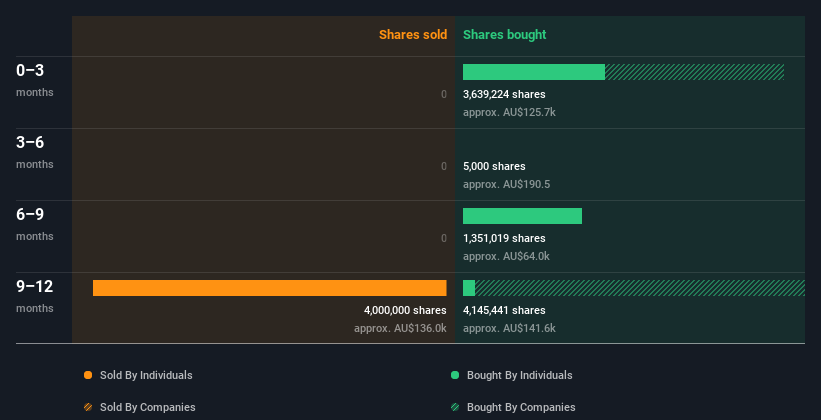The width and height of the screenshot is (821, 420).
Task: Click the striped Sold By Companies legend icon
Action: 88,407
